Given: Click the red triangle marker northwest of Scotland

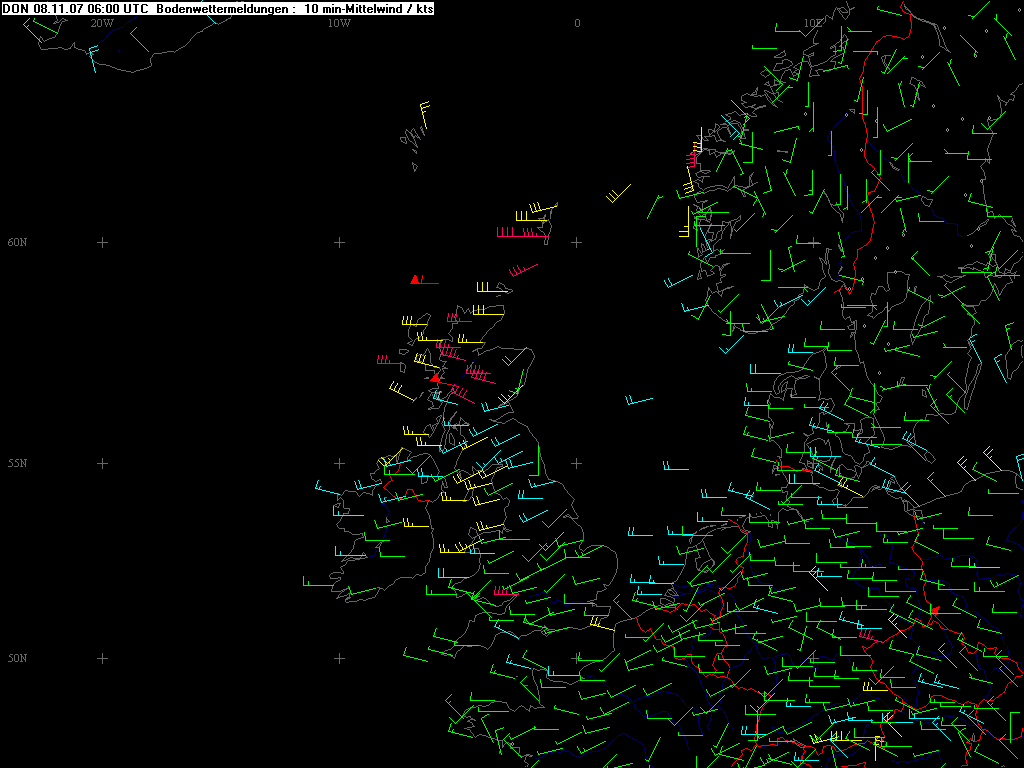Looking at the screenshot, I should 415,279.
